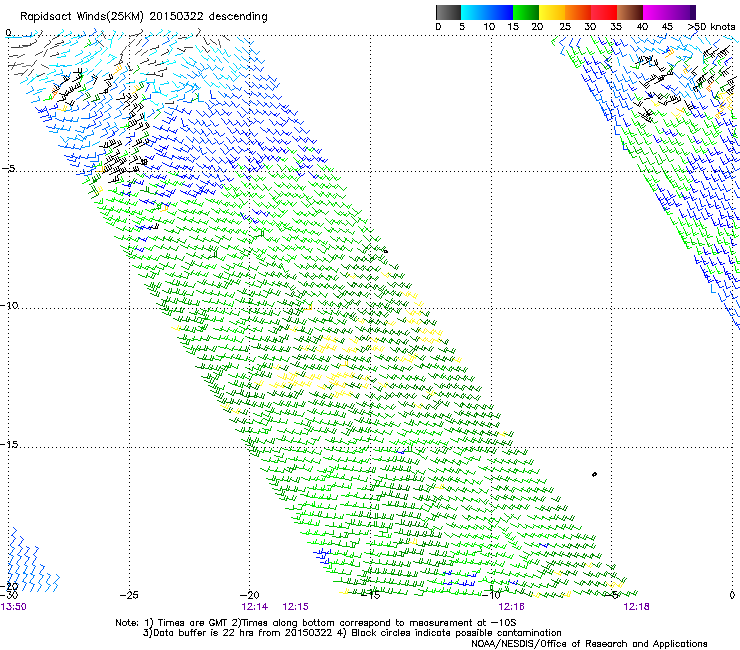Click the word 'descending' in the title
740x650 pixels.
pos(238,17)
